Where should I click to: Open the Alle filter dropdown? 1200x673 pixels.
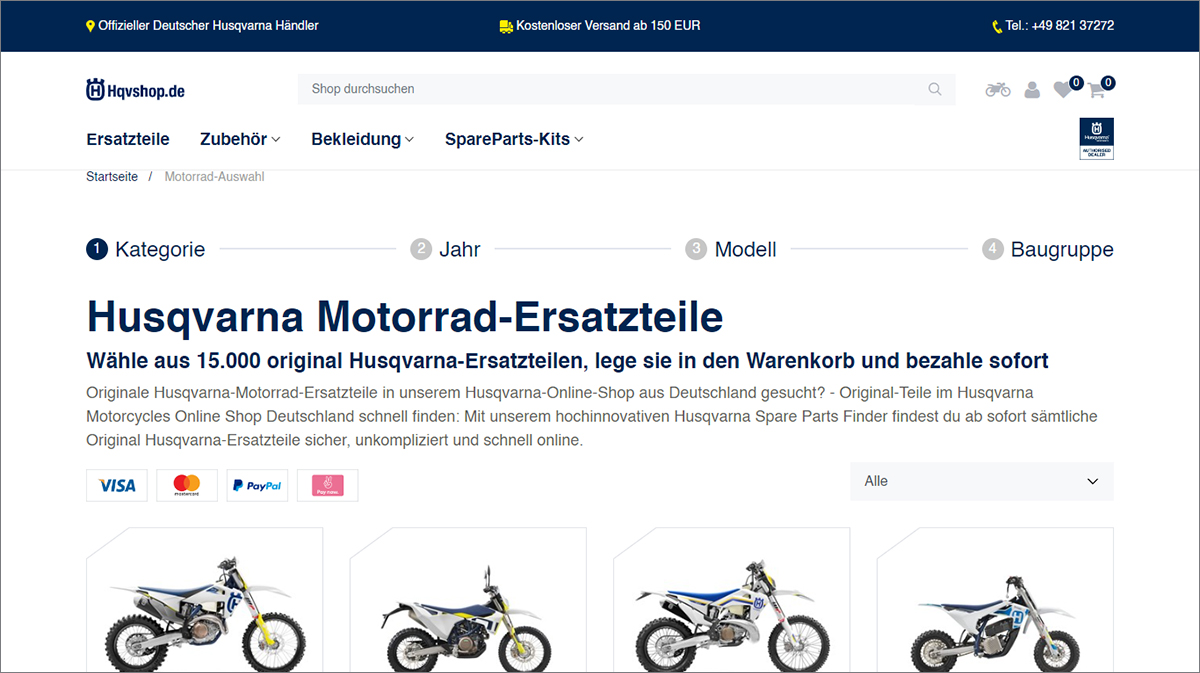tap(981, 481)
